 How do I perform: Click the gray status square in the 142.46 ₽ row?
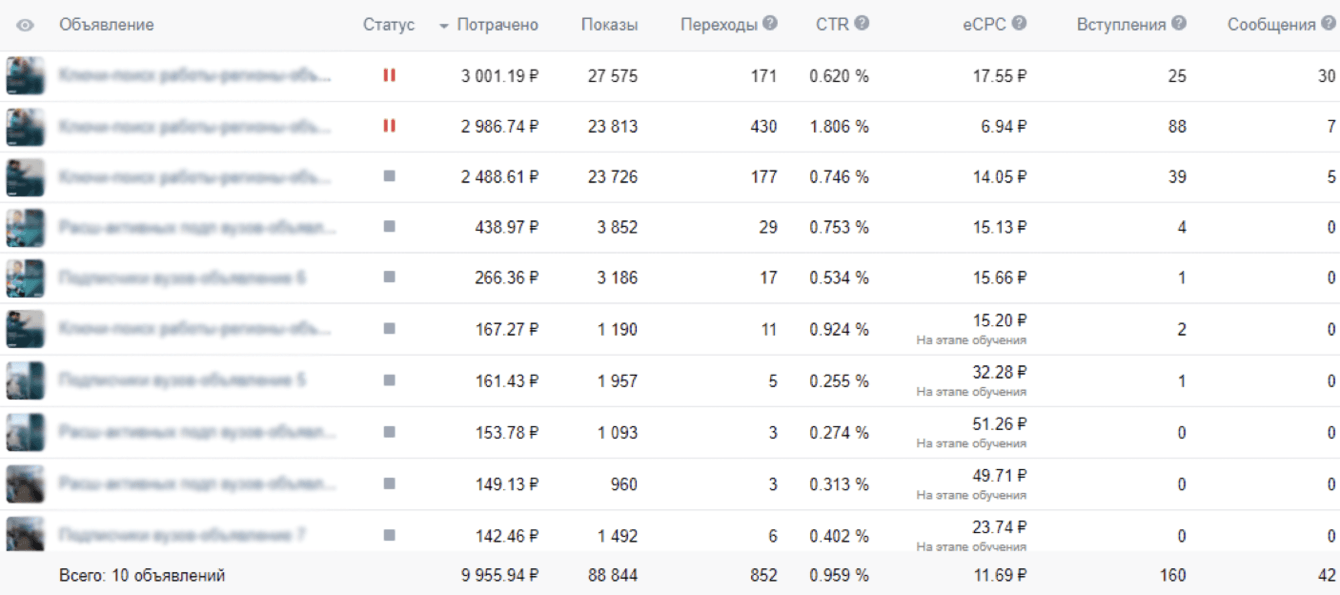tap(389, 535)
